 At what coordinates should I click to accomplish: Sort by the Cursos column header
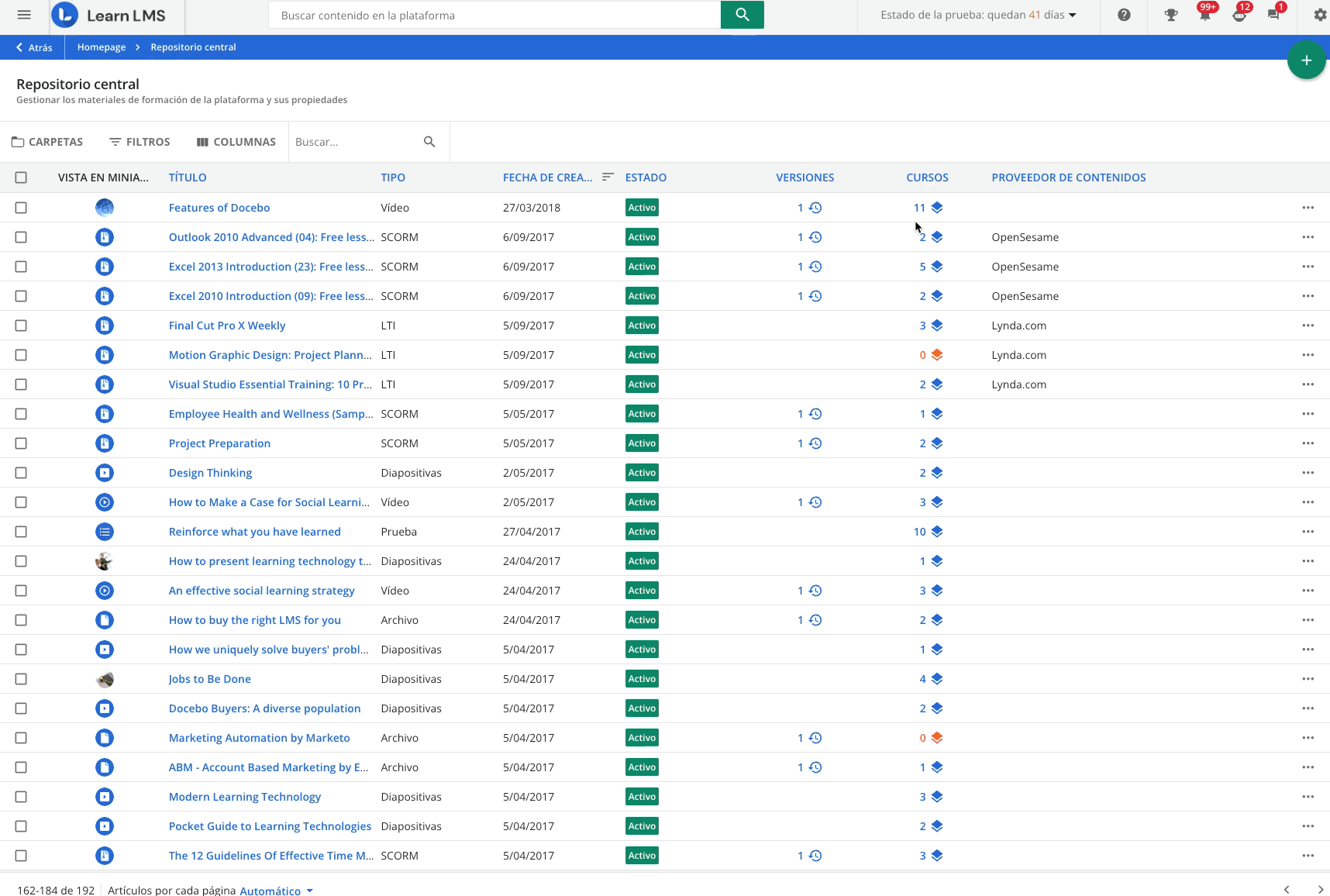927,177
